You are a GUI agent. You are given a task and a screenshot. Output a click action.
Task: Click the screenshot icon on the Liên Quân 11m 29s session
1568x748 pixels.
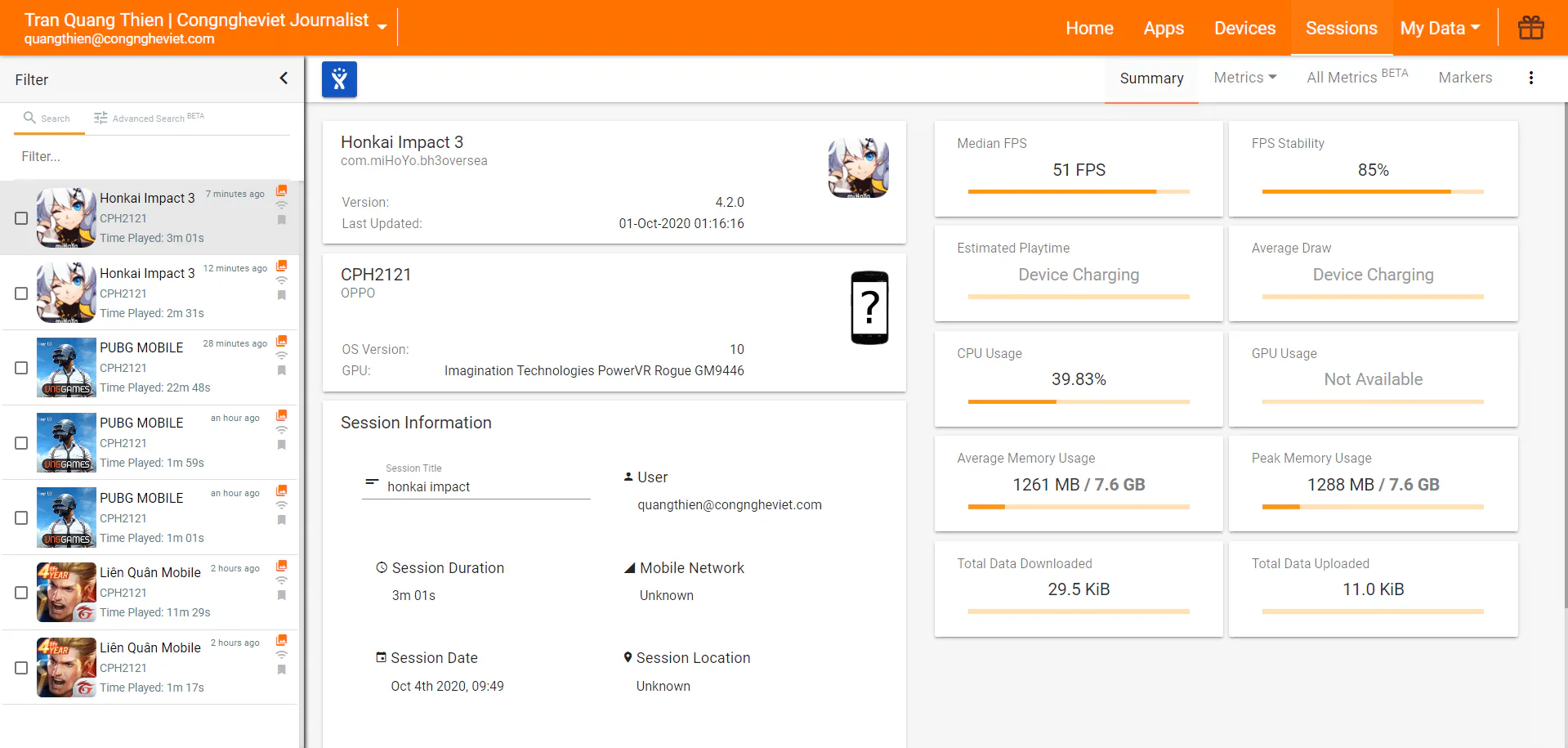282,566
